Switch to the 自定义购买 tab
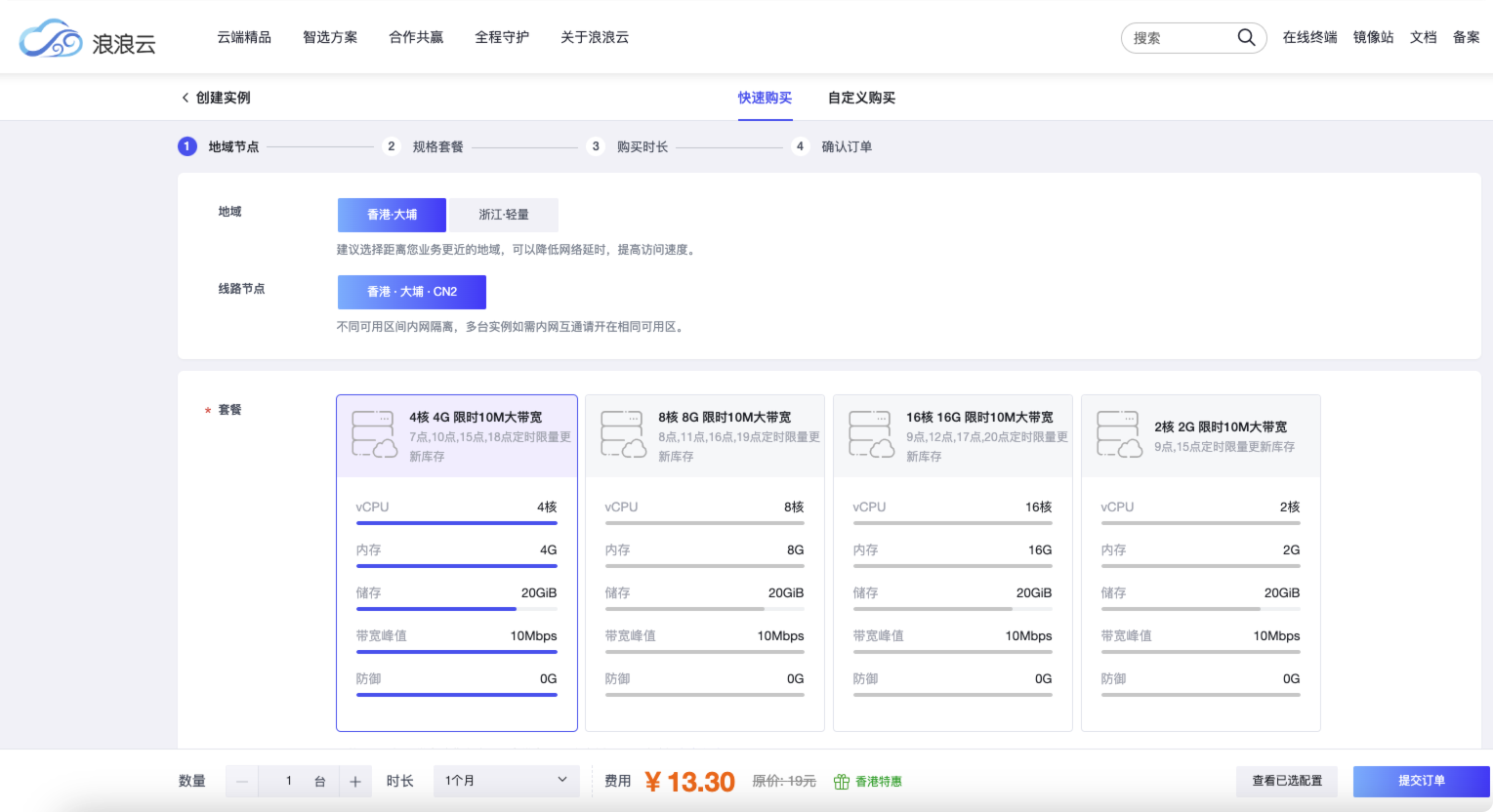The width and height of the screenshot is (1493, 812). pyautogui.click(x=861, y=98)
